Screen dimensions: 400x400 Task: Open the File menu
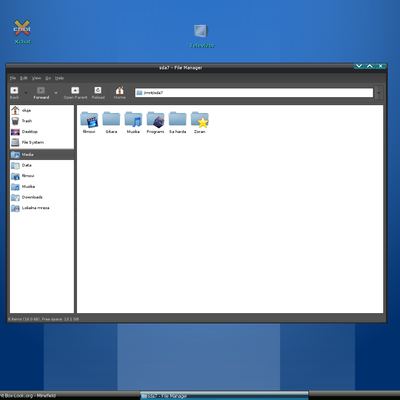click(x=13, y=78)
